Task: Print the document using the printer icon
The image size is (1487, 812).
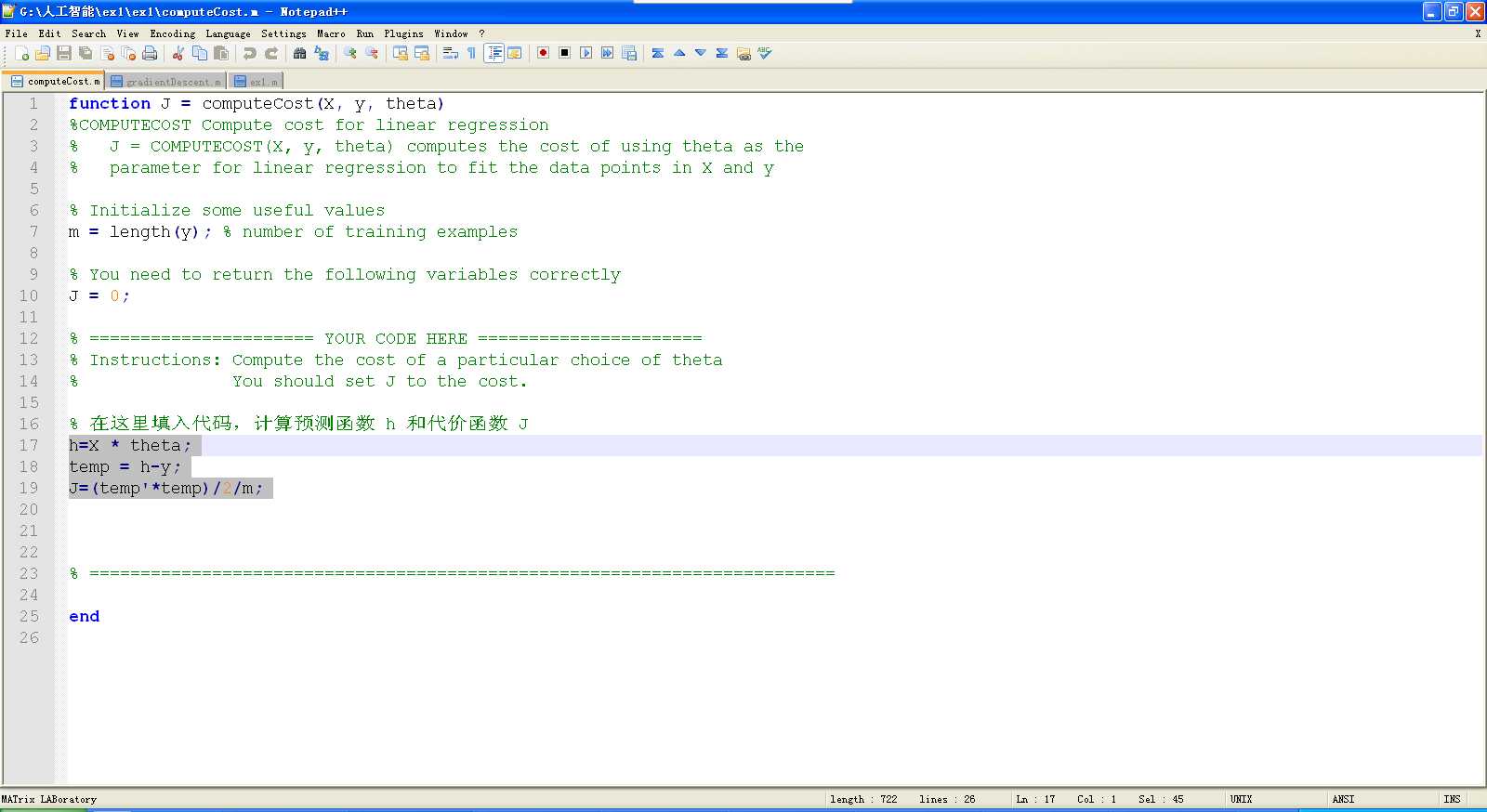Action: (150, 54)
